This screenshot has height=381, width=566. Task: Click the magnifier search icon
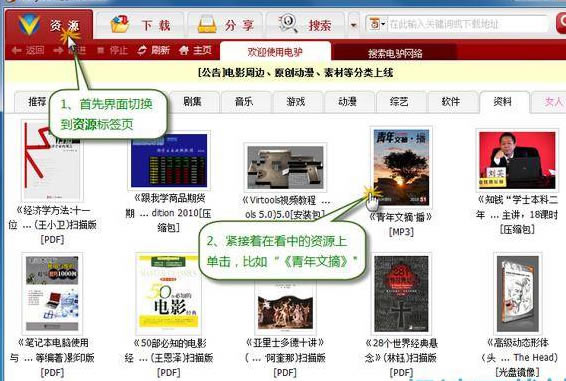pos(288,23)
